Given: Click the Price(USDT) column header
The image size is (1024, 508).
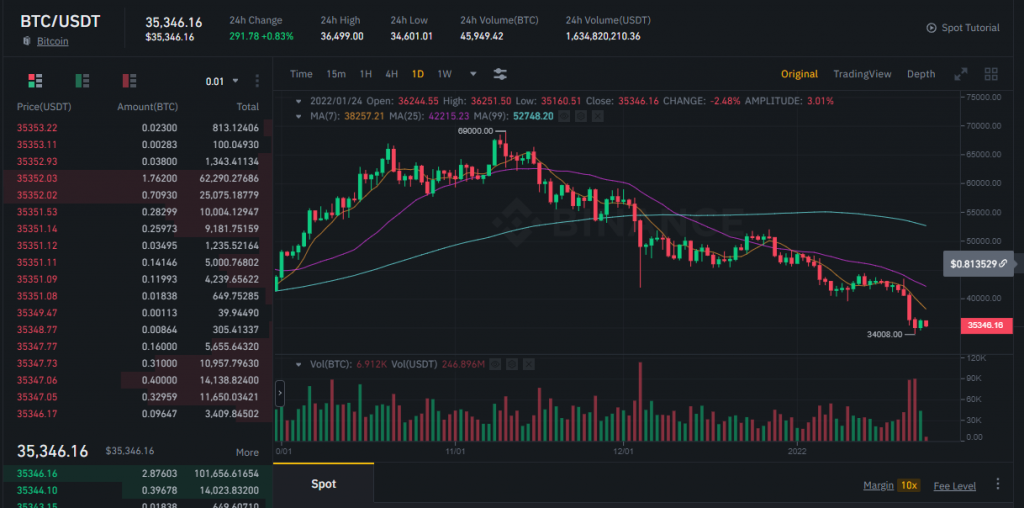Looking at the screenshot, I should pyautogui.click(x=44, y=106).
